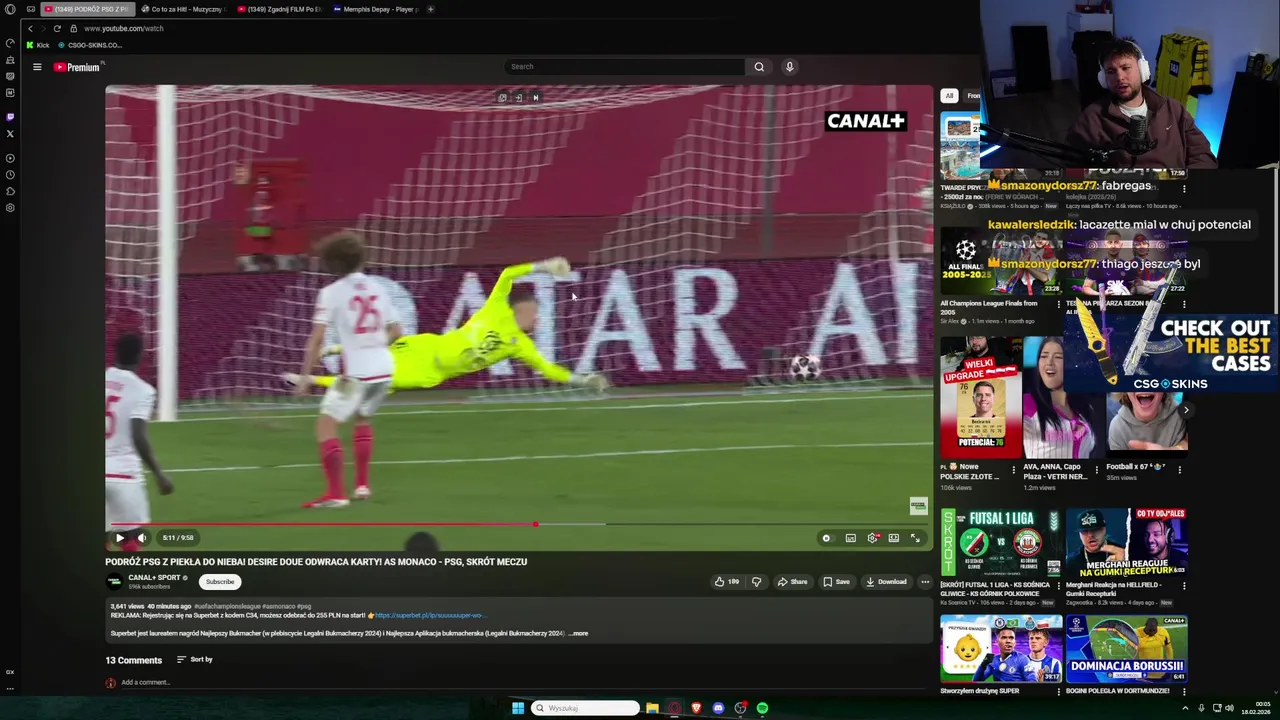Switch to Zgadnij FILM tab
The width and height of the screenshot is (1280, 720).
(x=279, y=9)
